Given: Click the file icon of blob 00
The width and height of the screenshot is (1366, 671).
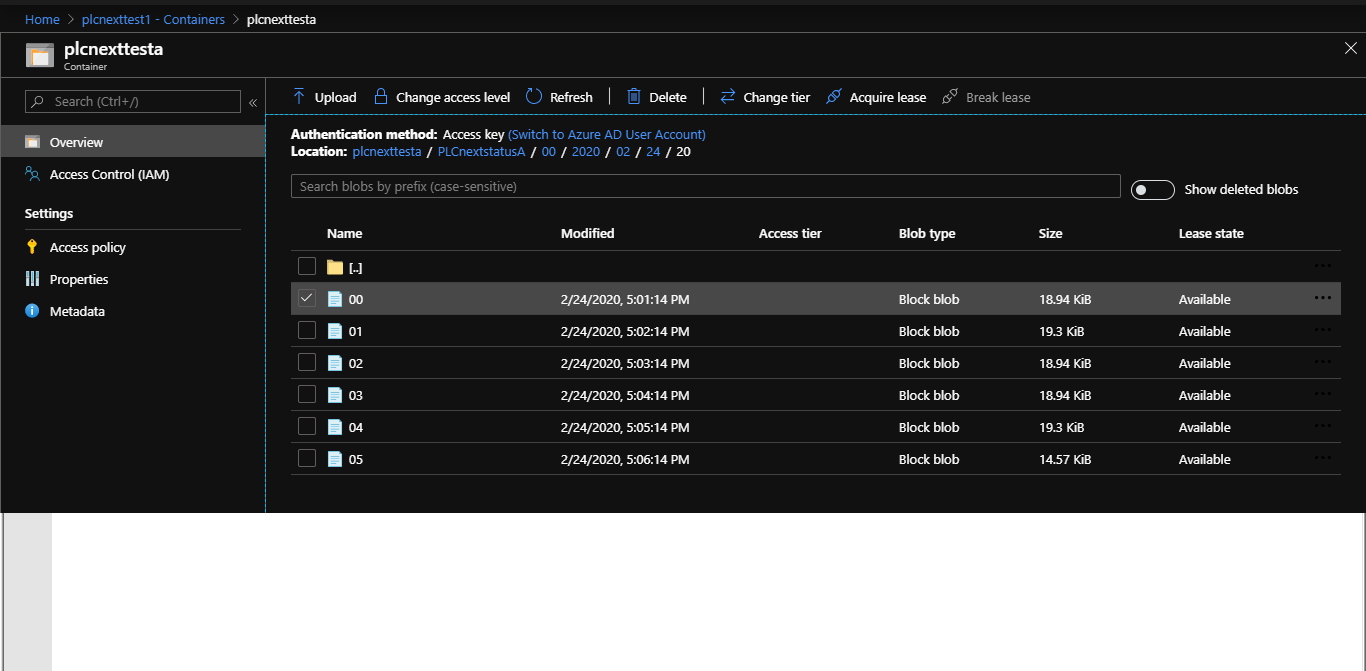Looking at the screenshot, I should (x=335, y=299).
